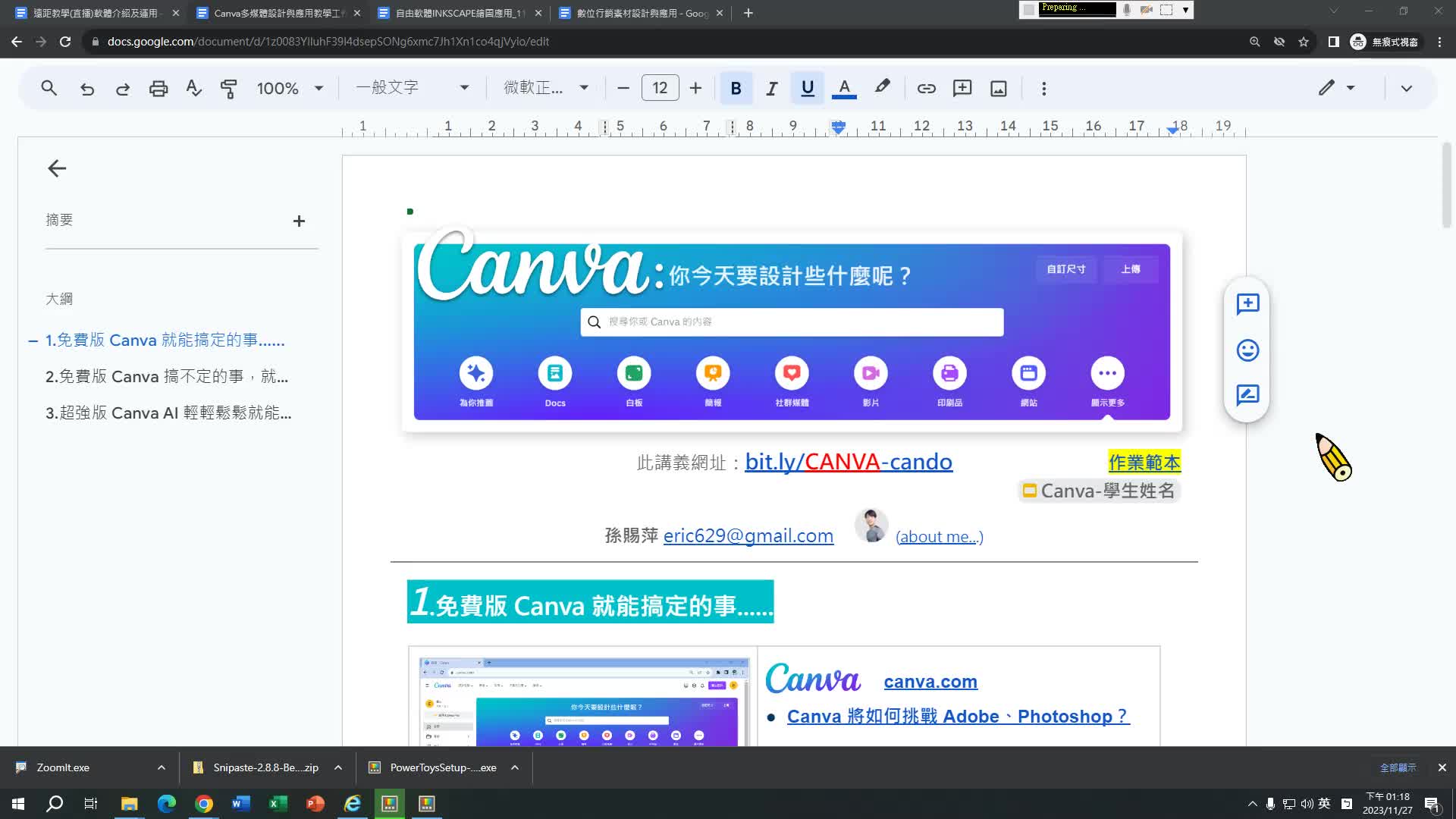This screenshot has height=819, width=1456.
Task: Decrease the font size
Action: pos(623,88)
